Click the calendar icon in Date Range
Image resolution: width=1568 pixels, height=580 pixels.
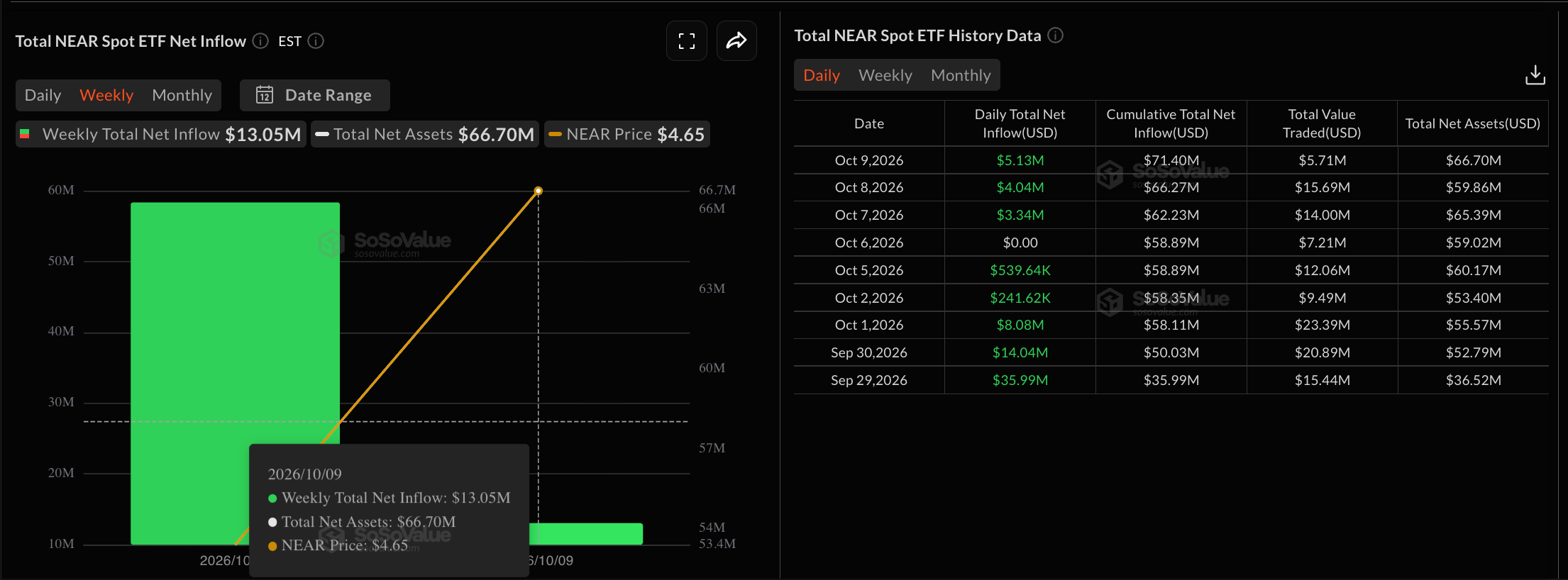point(265,95)
